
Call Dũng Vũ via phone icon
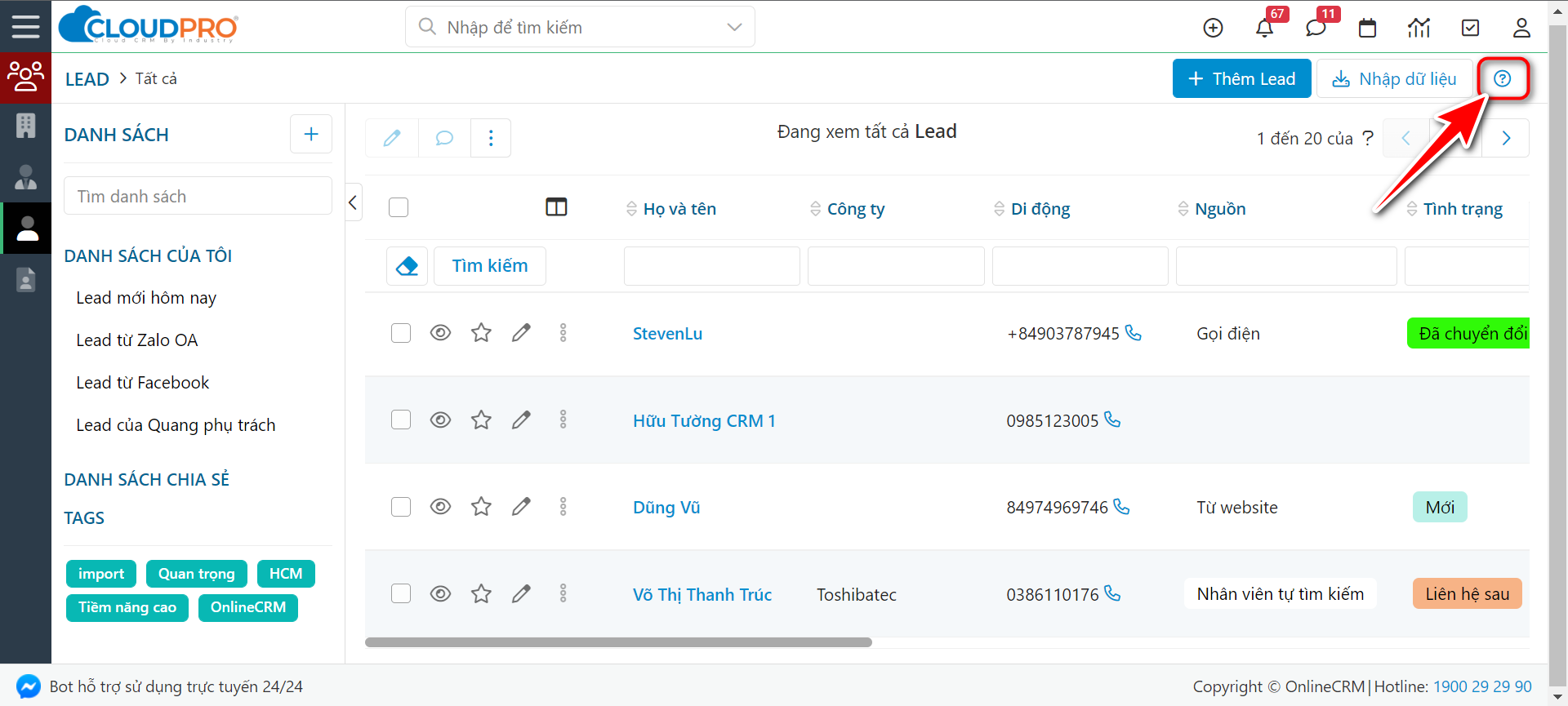click(x=1122, y=506)
